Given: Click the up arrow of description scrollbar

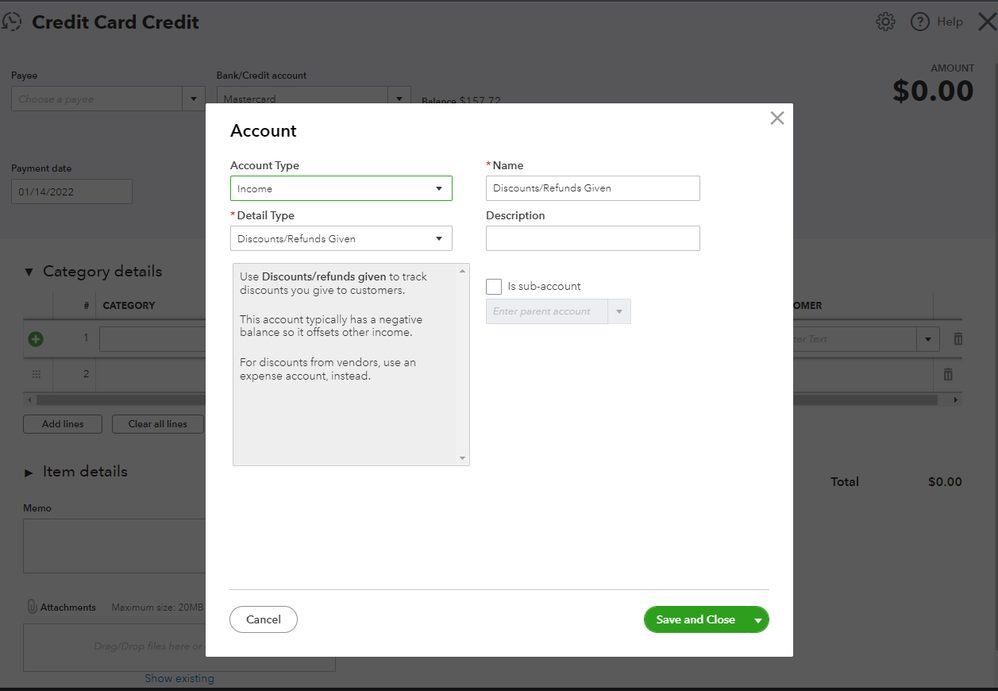Looking at the screenshot, I should (x=463, y=271).
